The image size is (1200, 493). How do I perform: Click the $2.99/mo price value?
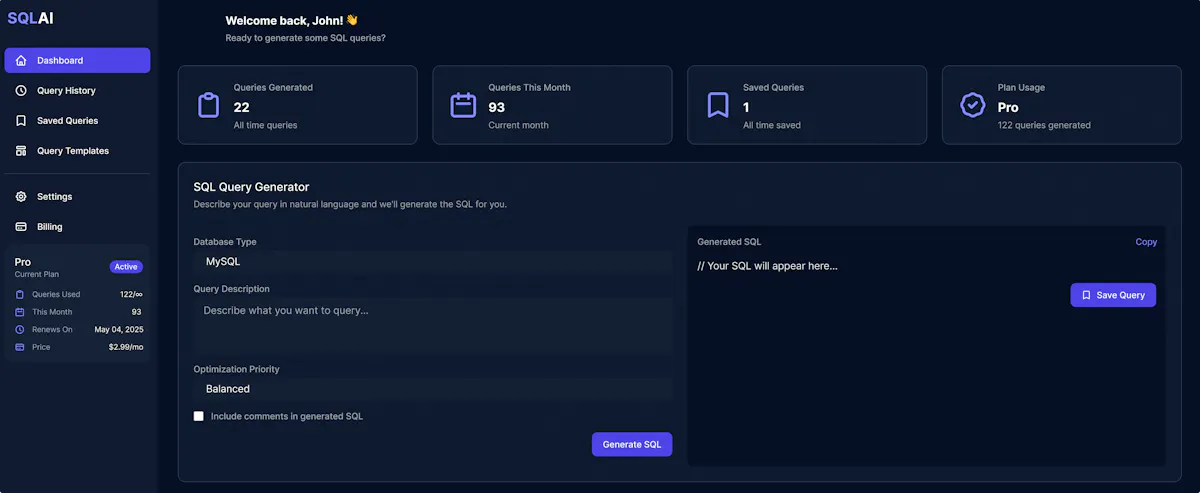[x=125, y=347]
